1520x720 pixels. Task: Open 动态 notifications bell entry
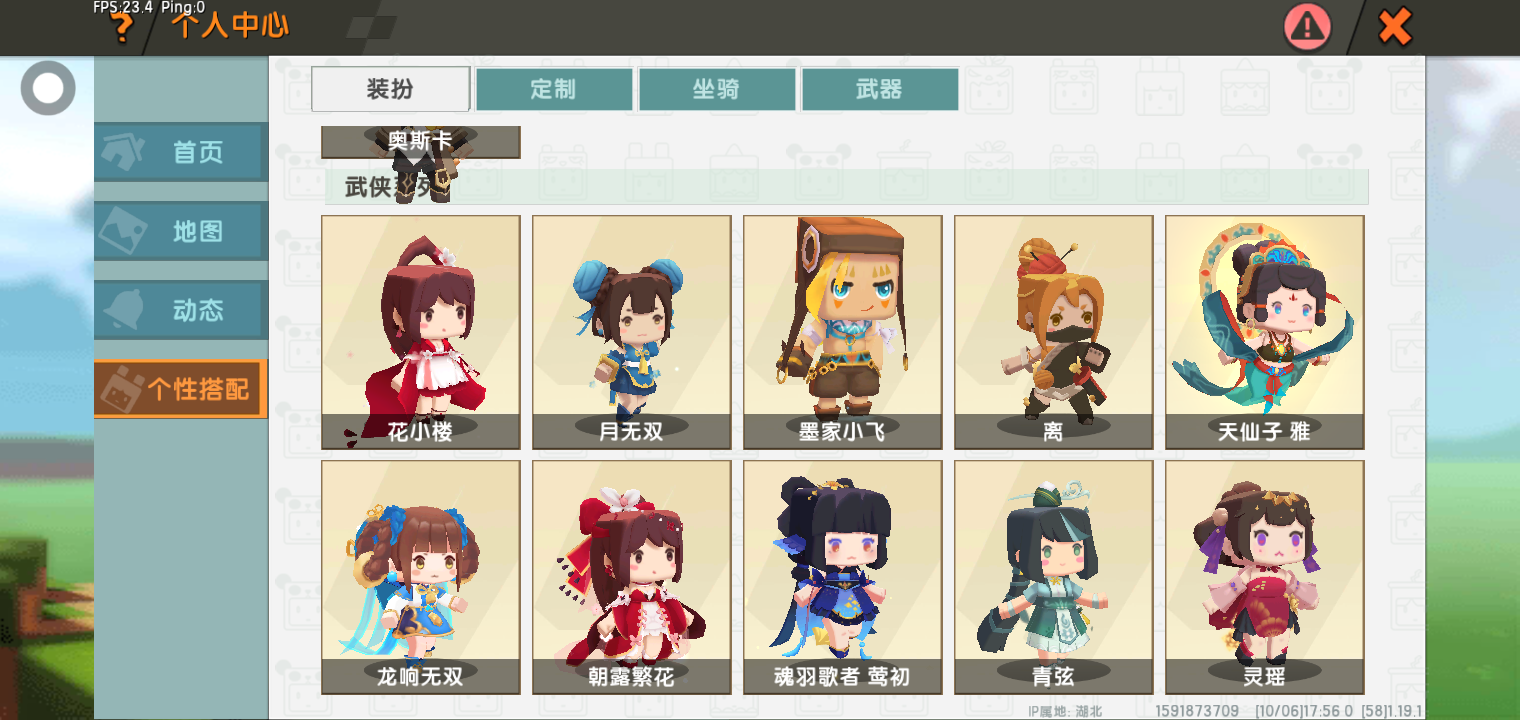pos(181,310)
